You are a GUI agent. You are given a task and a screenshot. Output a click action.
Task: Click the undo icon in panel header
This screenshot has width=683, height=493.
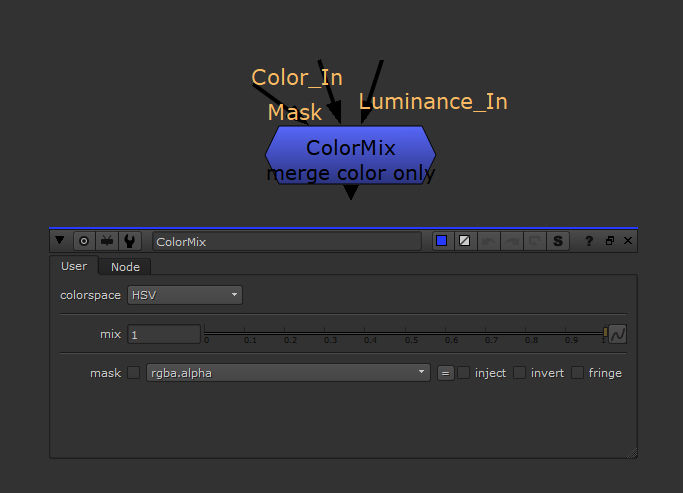(489, 241)
